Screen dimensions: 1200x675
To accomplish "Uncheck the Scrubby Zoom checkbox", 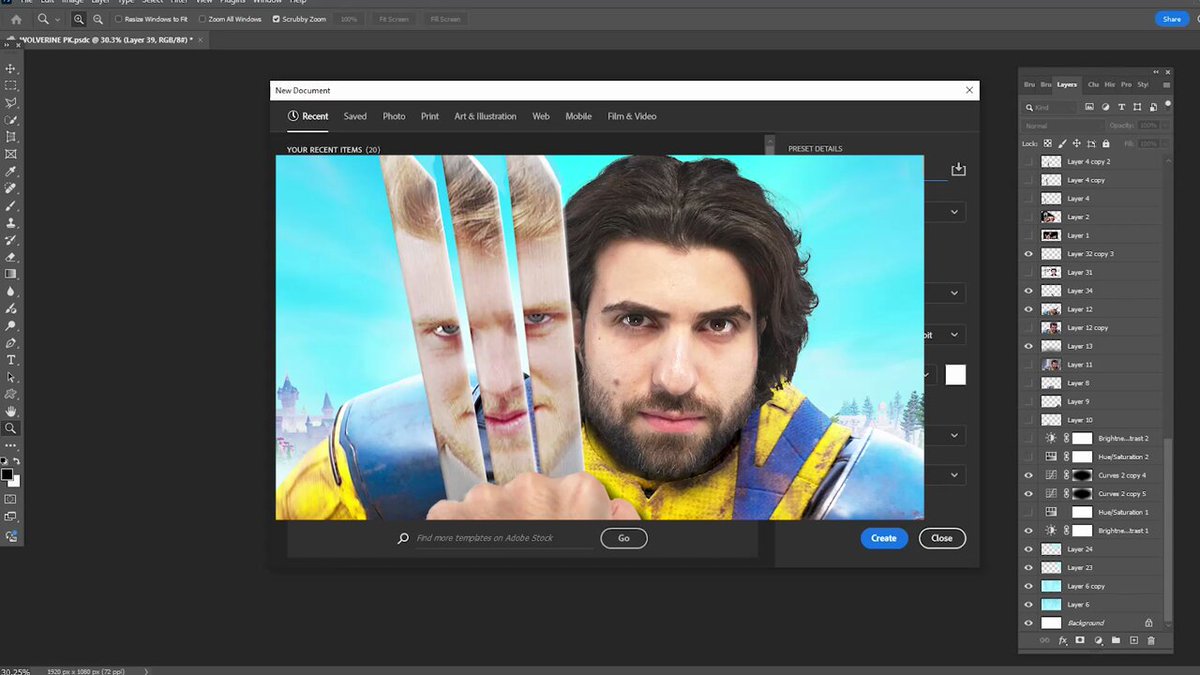I will [x=277, y=19].
